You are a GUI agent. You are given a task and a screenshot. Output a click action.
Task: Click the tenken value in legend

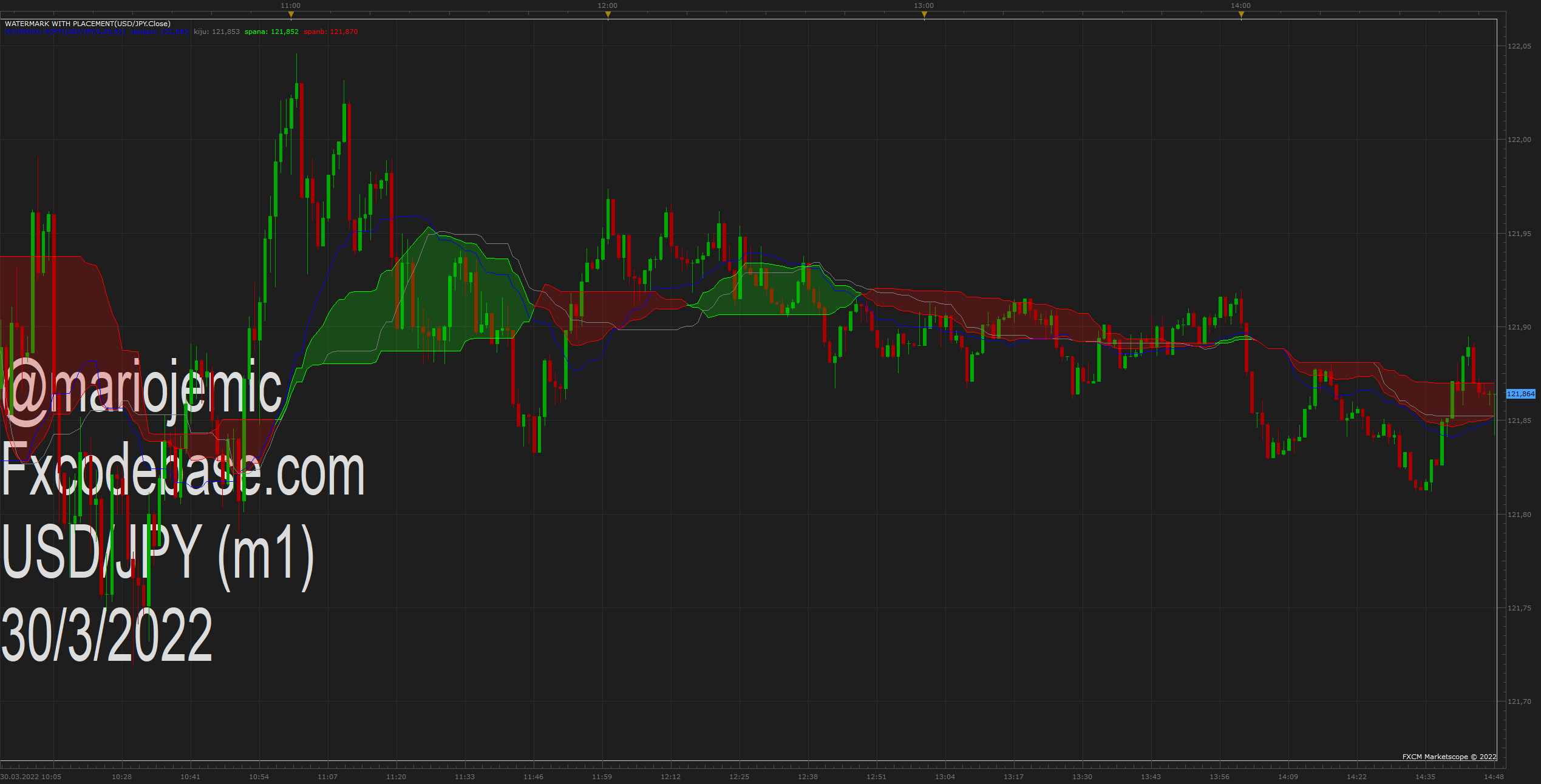pos(160,32)
